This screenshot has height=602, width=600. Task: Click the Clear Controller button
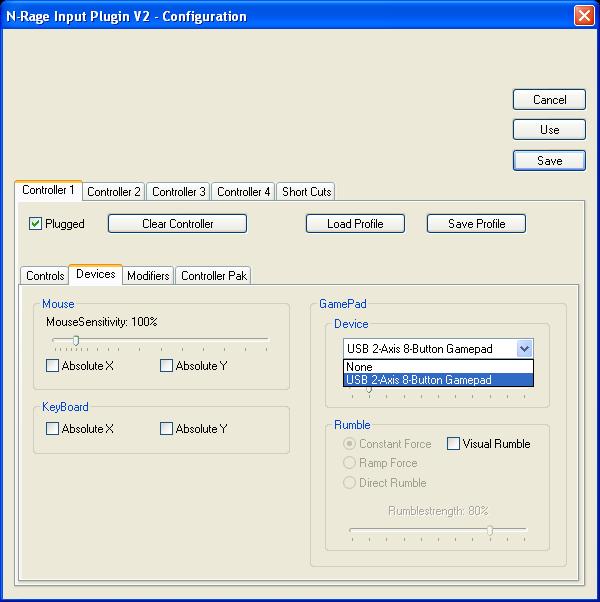pyautogui.click(x=177, y=224)
